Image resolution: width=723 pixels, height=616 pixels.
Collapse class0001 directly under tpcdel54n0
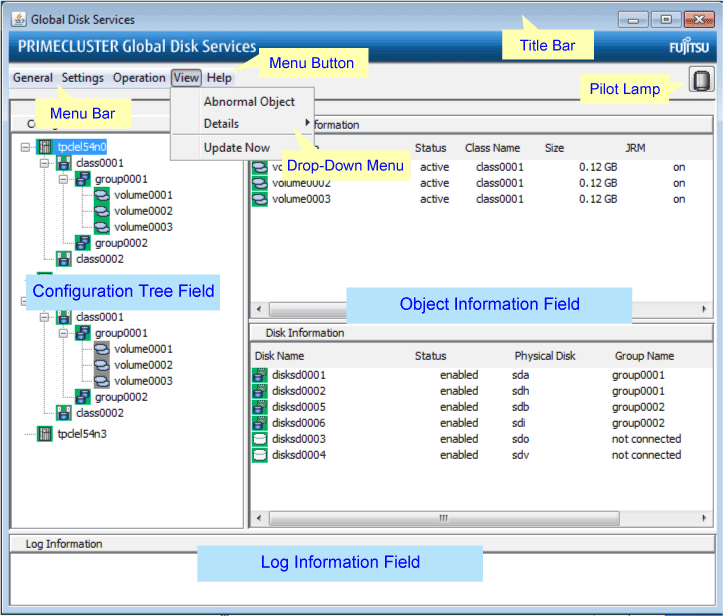point(44,163)
